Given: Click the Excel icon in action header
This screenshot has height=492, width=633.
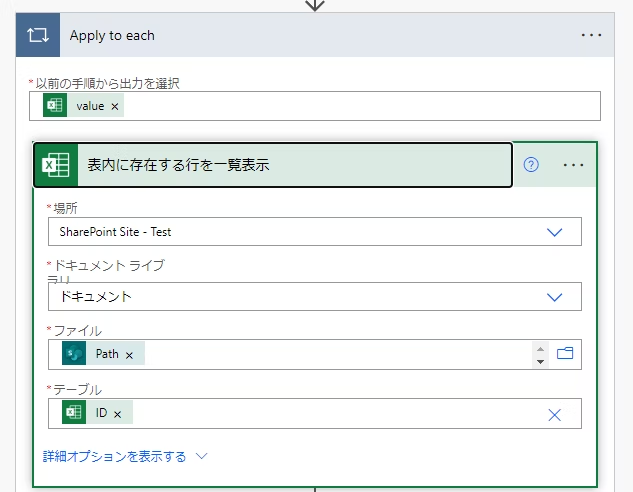Looking at the screenshot, I should pyautogui.click(x=56, y=165).
